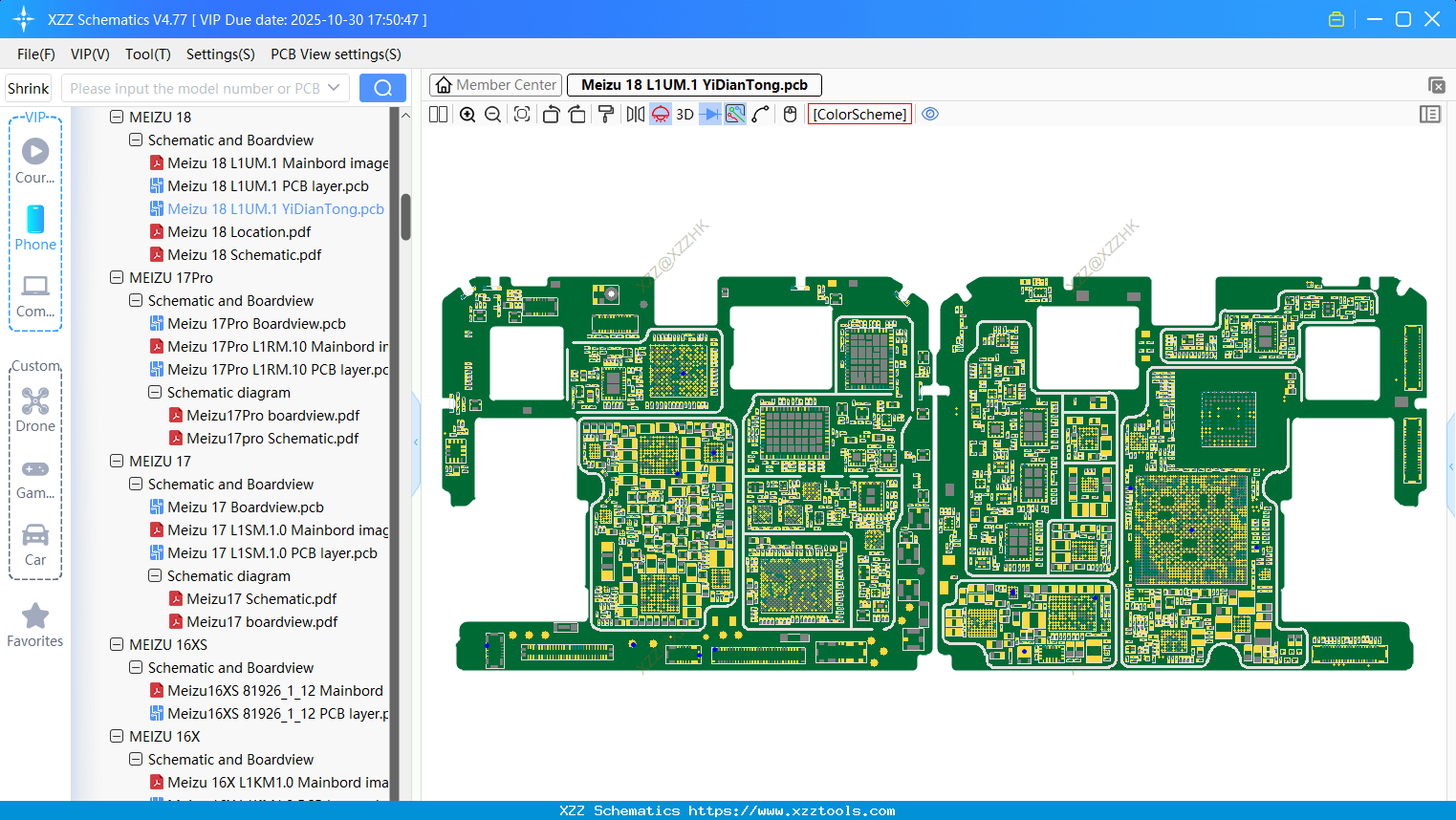The width and height of the screenshot is (1456, 820).
Task: Click the mouse settings icon
Action: pyautogui.click(x=790, y=115)
